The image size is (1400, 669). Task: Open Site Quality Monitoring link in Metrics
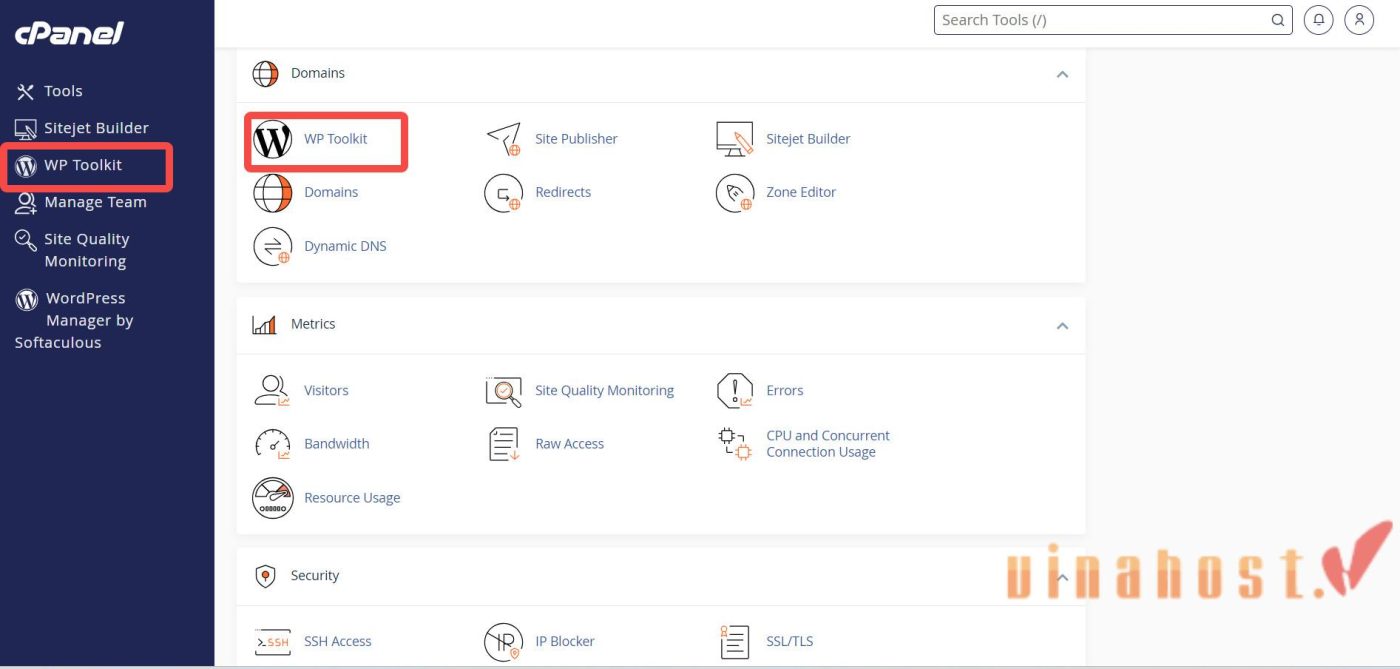click(x=605, y=390)
